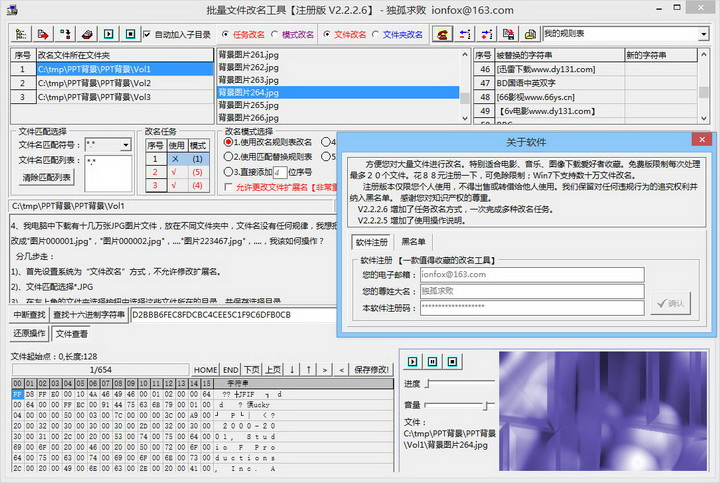The height and width of the screenshot is (483, 720).
Task: Play the media in preview panel
Action: pyautogui.click(x=412, y=362)
